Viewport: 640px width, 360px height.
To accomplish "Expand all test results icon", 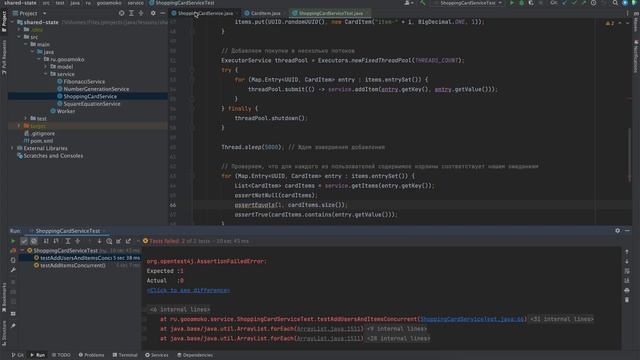I will (x=68, y=241).
